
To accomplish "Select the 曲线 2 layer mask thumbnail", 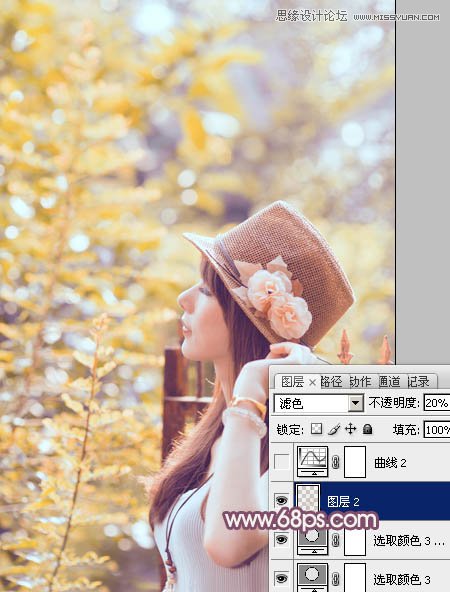I will pos(355,462).
